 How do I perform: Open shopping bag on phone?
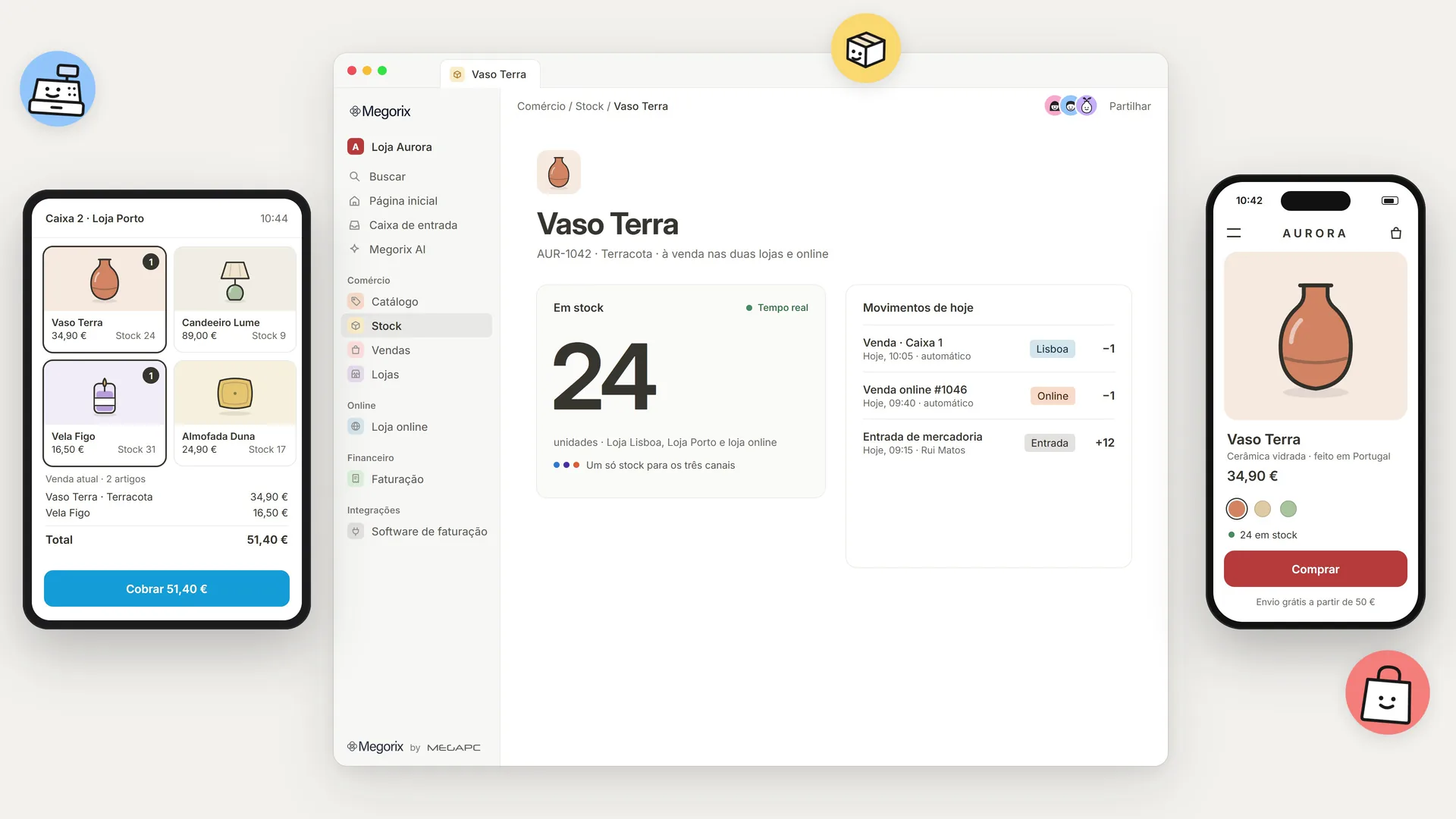tap(1396, 234)
